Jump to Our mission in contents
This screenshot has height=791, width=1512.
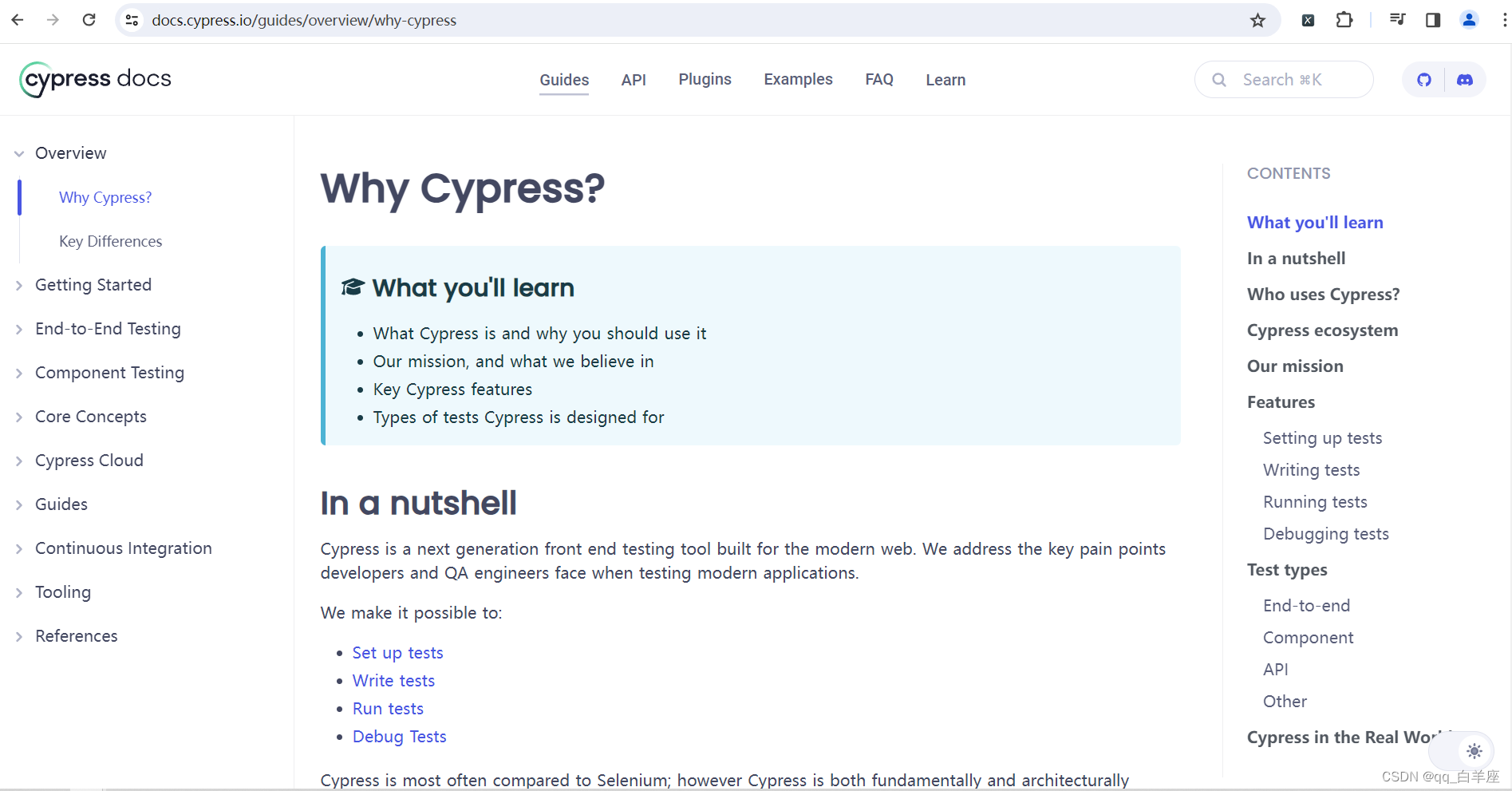tap(1295, 366)
